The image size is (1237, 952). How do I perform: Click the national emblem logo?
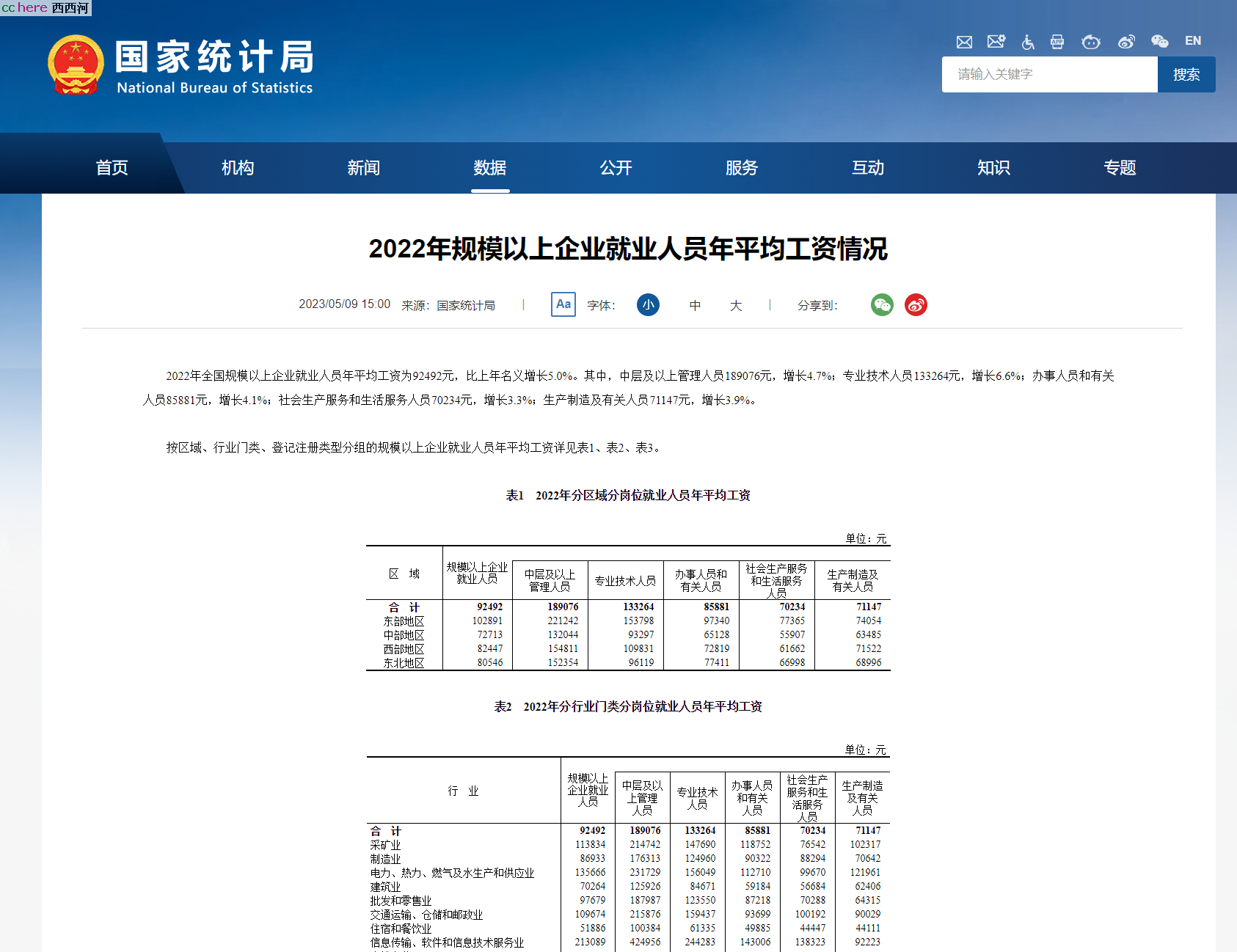76,65
